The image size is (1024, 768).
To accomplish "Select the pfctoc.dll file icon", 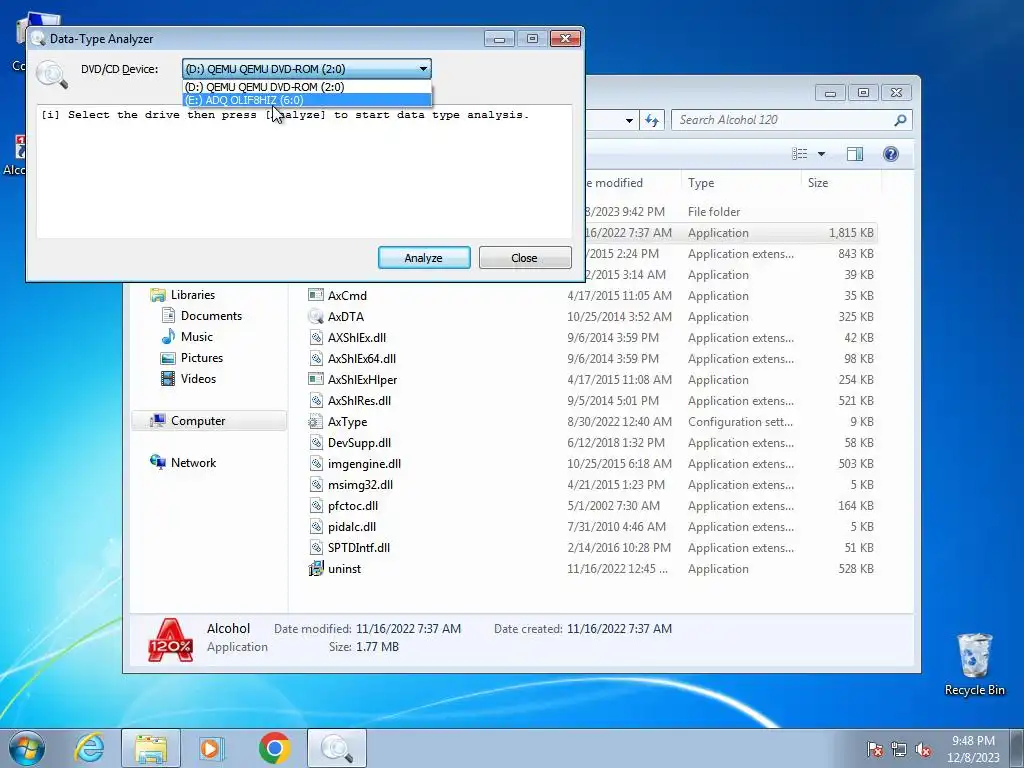I will click(x=315, y=505).
